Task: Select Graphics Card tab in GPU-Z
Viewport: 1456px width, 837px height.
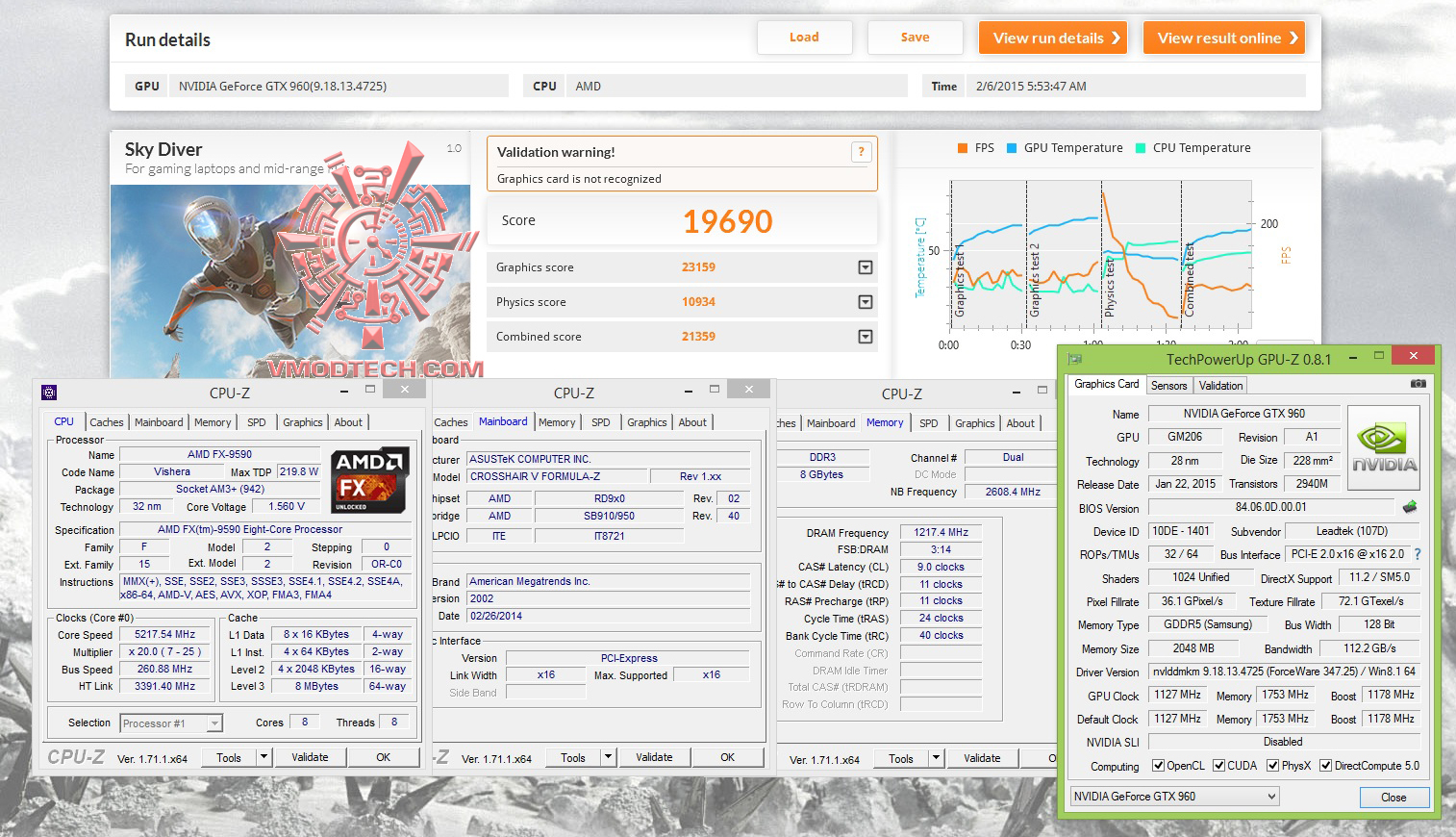Action: pyautogui.click(x=1107, y=384)
